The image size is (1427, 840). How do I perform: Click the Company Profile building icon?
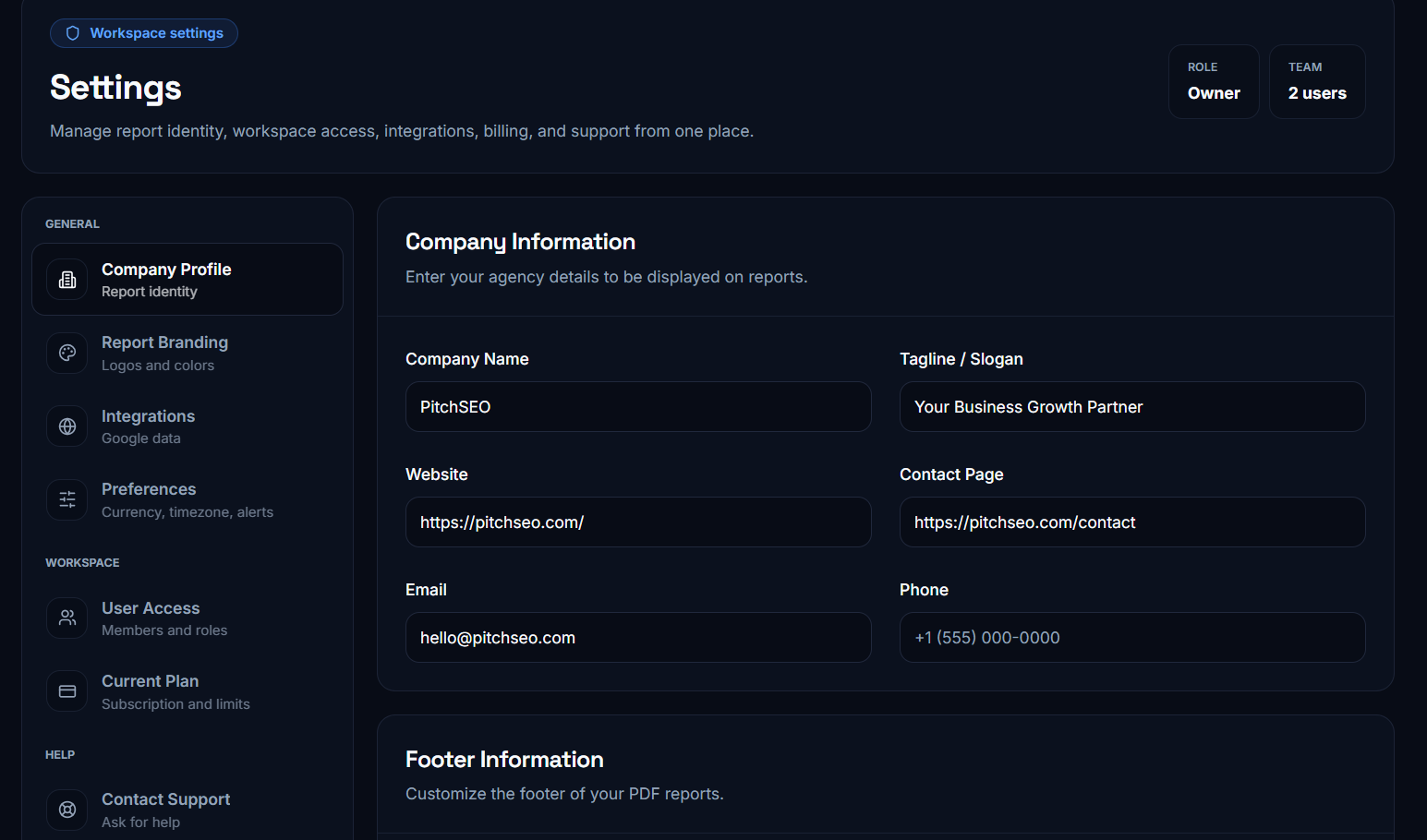click(x=67, y=280)
